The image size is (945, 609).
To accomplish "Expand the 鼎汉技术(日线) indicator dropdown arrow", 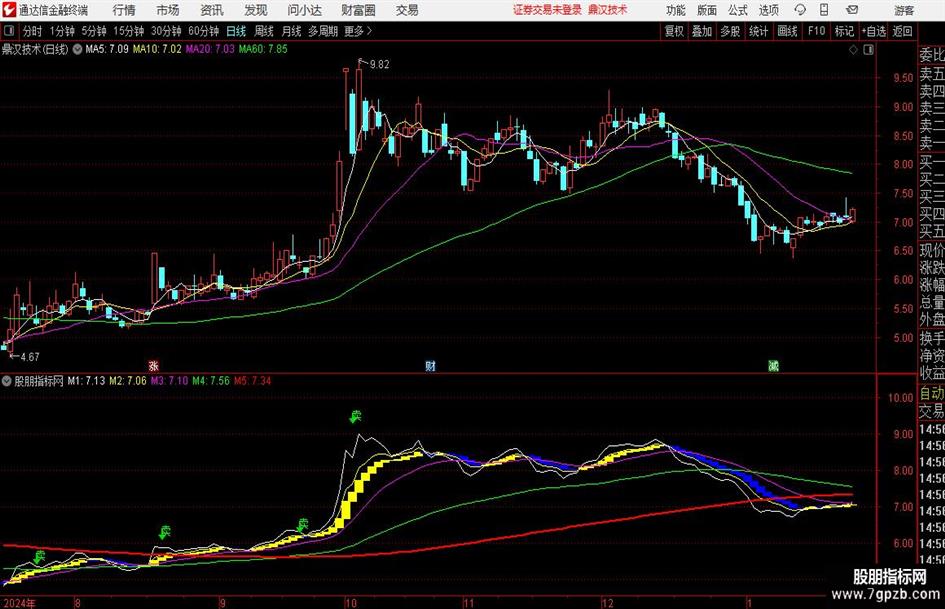I will pyautogui.click(x=77, y=49).
